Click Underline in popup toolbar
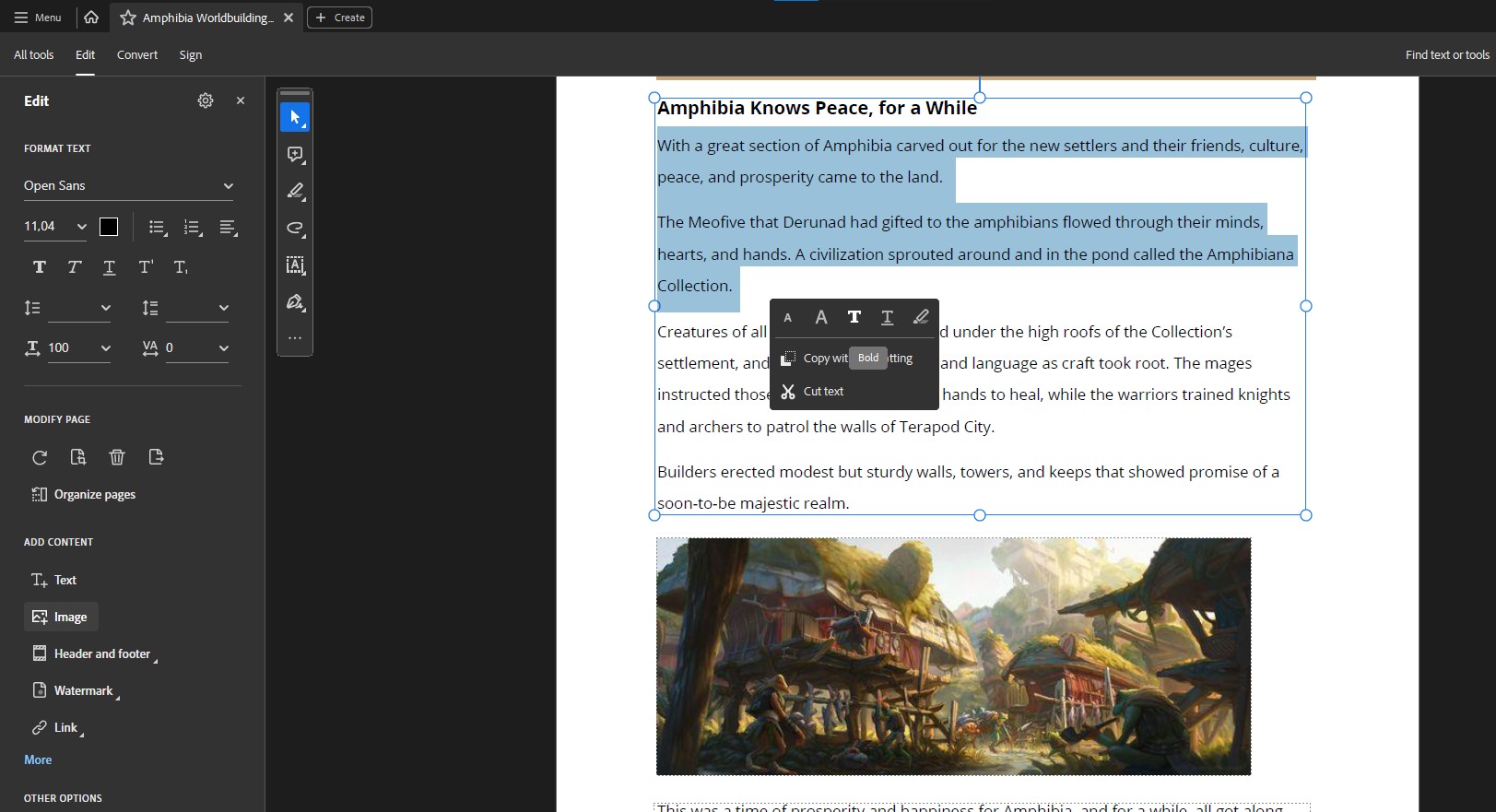The width and height of the screenshot is (1496, 812). pyautogui.click(x=888, y=318)
